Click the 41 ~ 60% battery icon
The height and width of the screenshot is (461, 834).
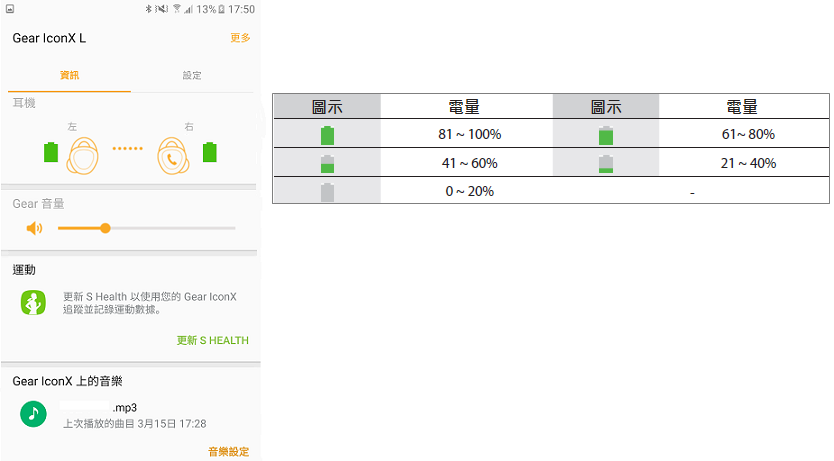328,164
